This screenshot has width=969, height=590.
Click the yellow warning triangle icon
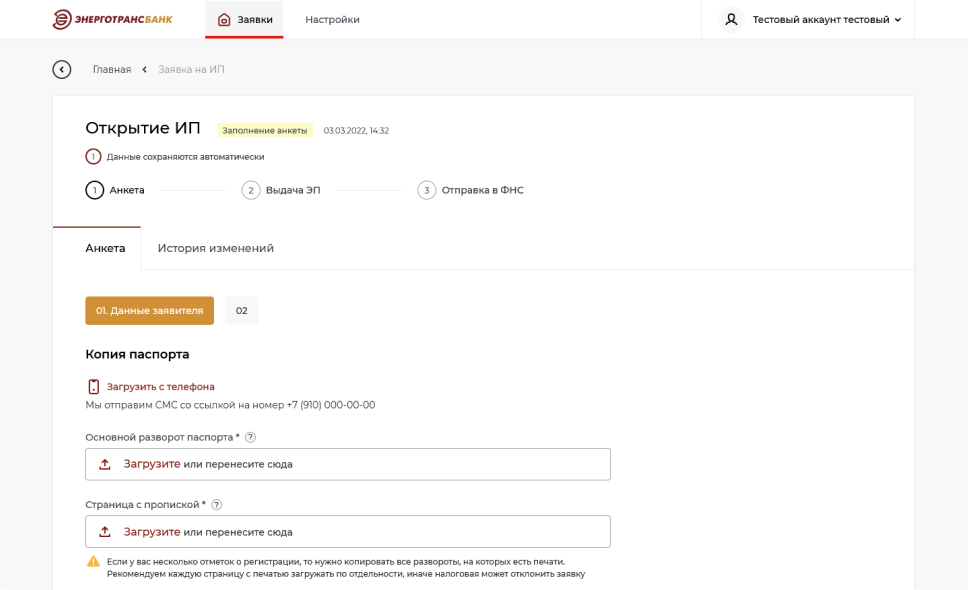(93, 562)
